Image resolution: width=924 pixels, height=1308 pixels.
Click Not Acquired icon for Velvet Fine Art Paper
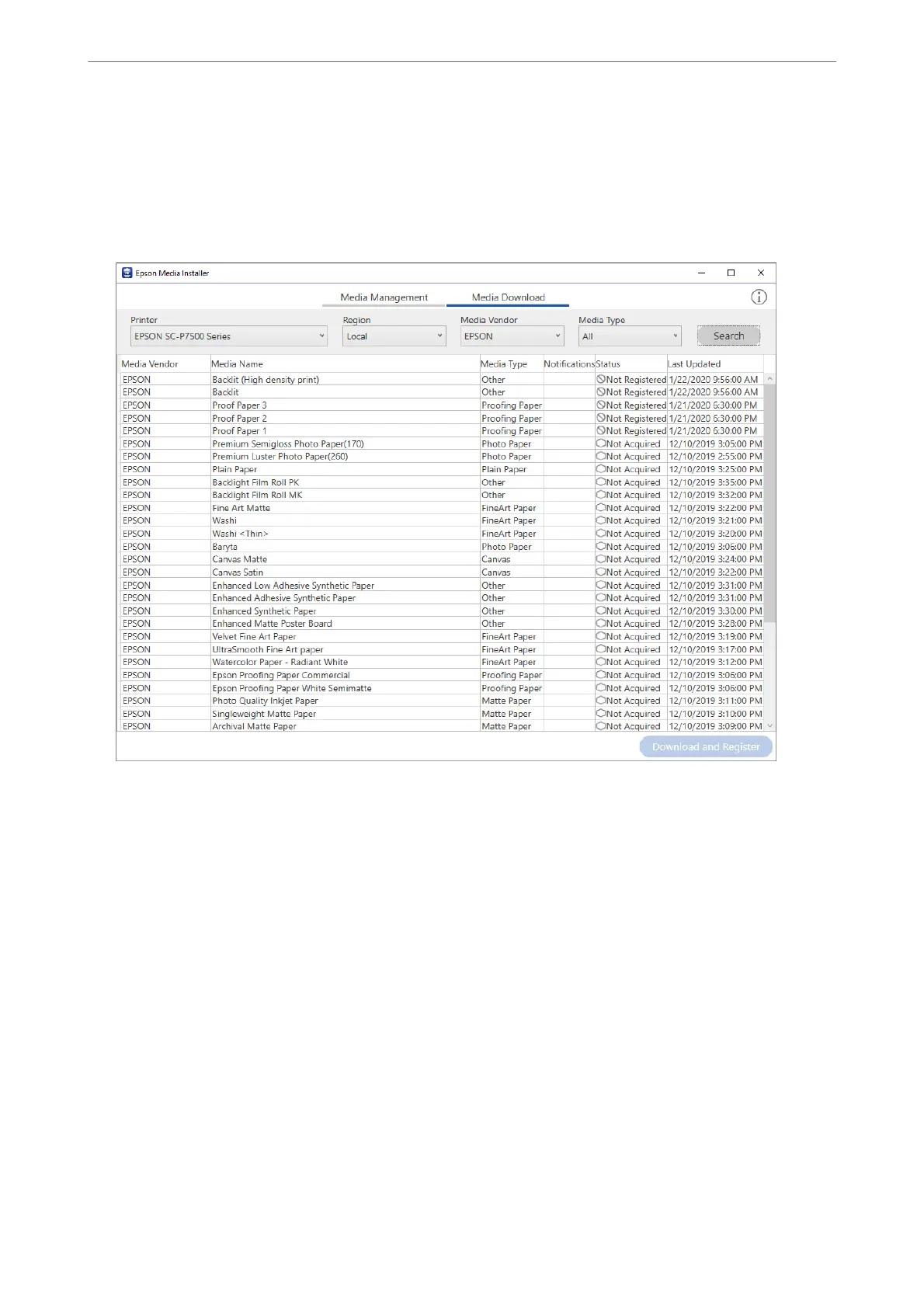601,636
